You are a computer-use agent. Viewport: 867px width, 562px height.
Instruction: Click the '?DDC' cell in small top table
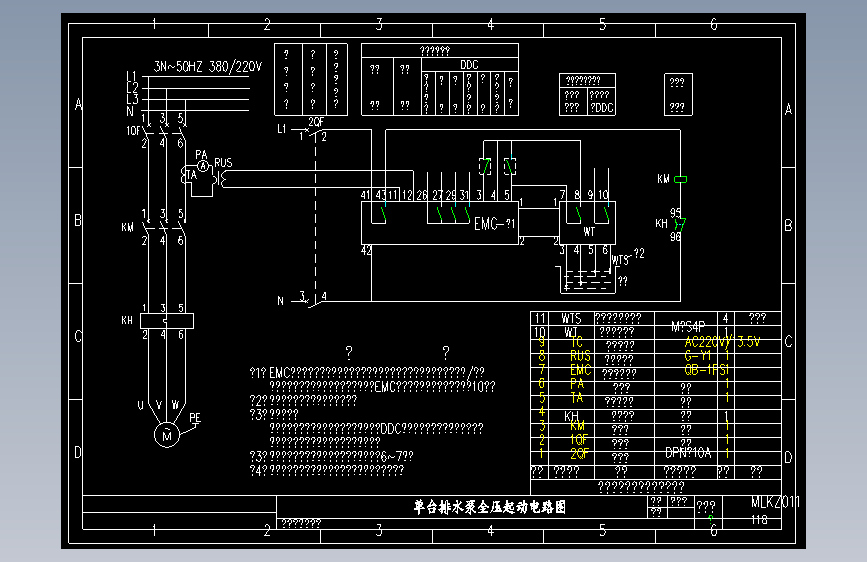[602, 107]
